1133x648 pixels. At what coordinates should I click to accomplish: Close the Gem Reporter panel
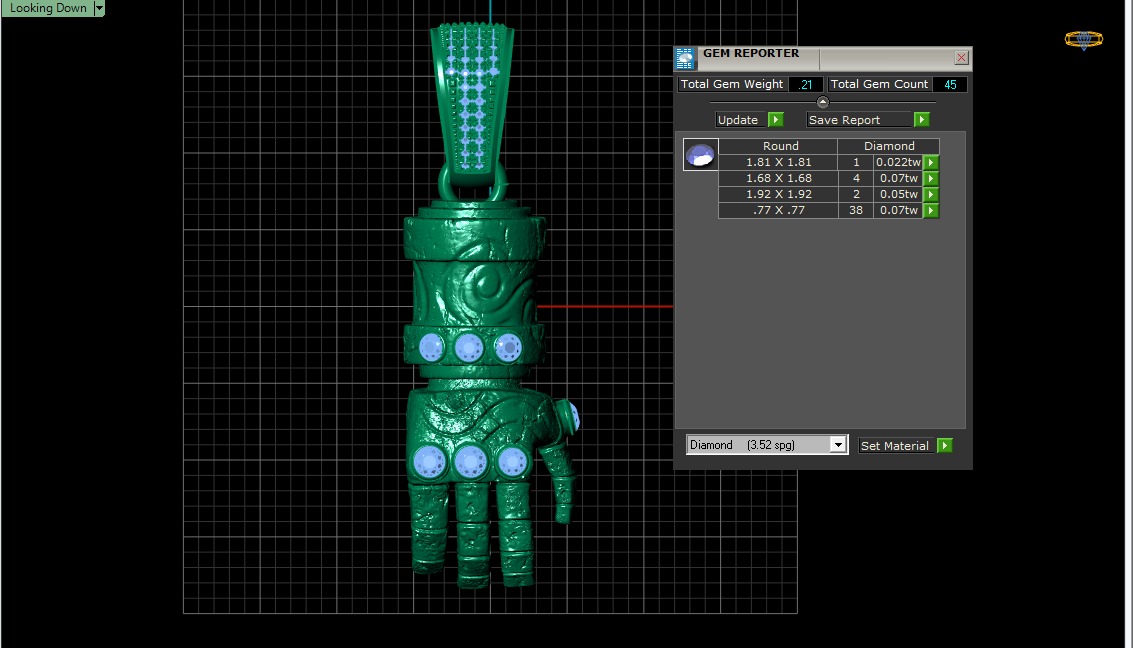pos(961,58)
